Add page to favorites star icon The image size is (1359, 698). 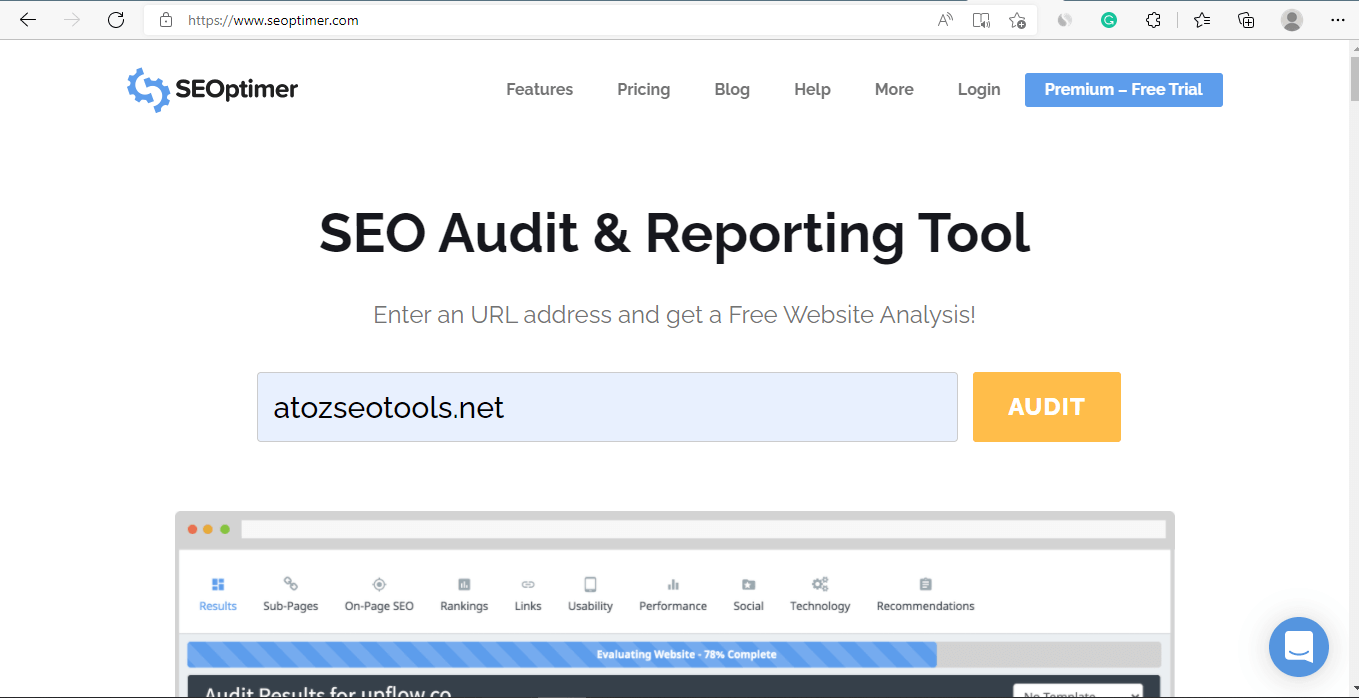tap(1017, 20)
